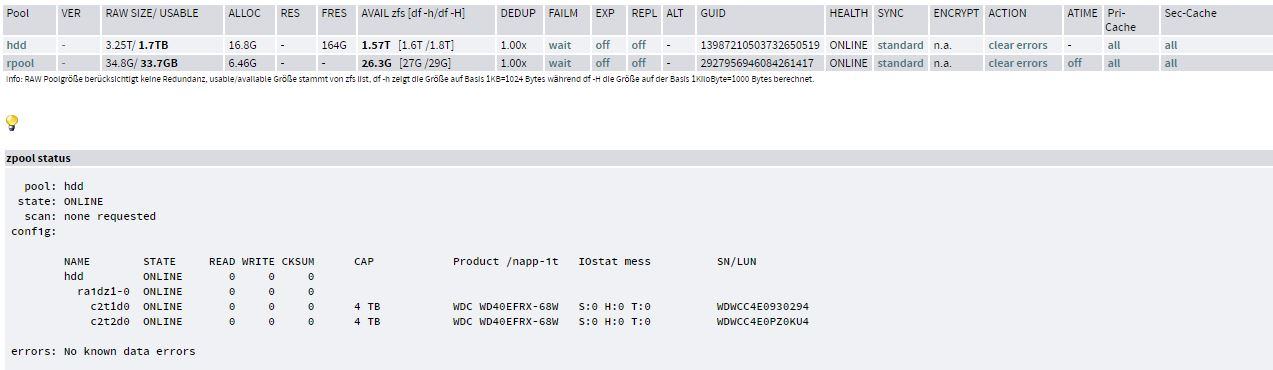Click ENCRYPT 'n.a.' in rpool row
The image size is (1273, 370).
click(942, 63)
